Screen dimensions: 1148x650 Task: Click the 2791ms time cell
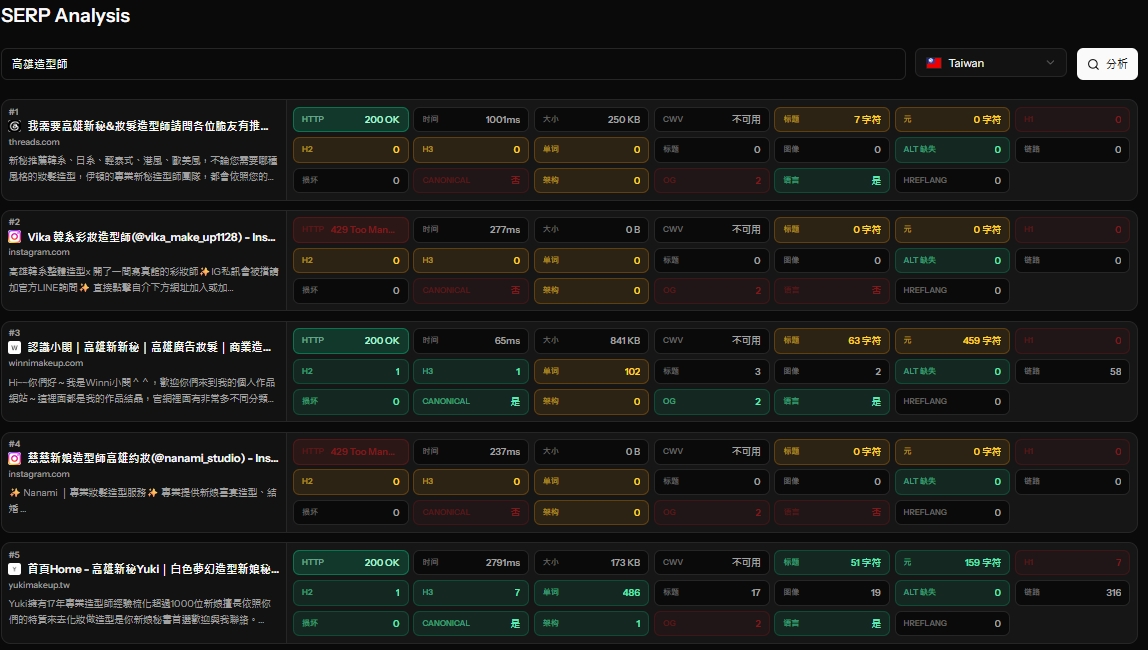[x=471, y=562]
